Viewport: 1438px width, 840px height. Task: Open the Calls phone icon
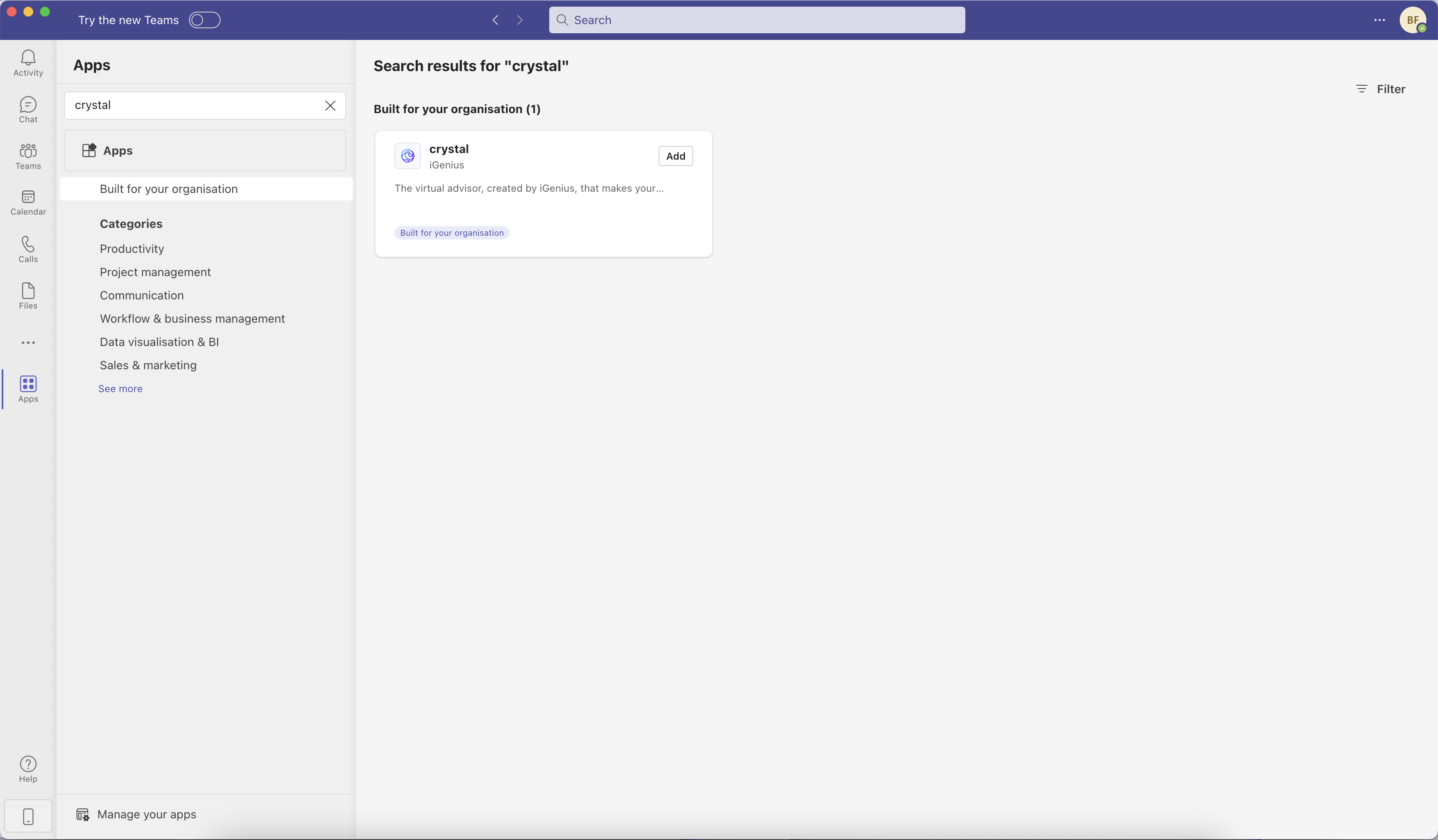[28, 249]
